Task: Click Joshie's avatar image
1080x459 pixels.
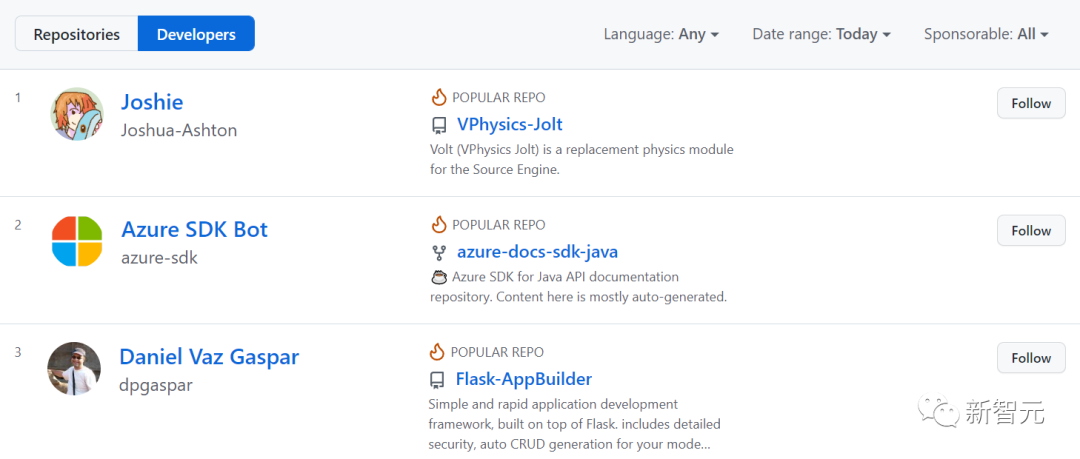Action: coord(77,114)
